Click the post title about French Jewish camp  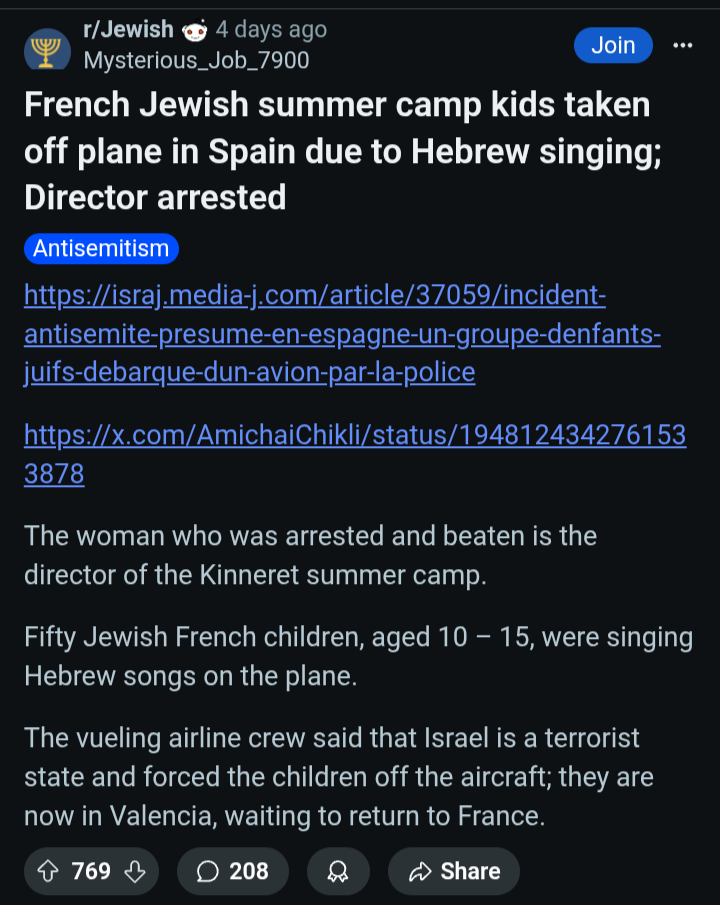343,151
